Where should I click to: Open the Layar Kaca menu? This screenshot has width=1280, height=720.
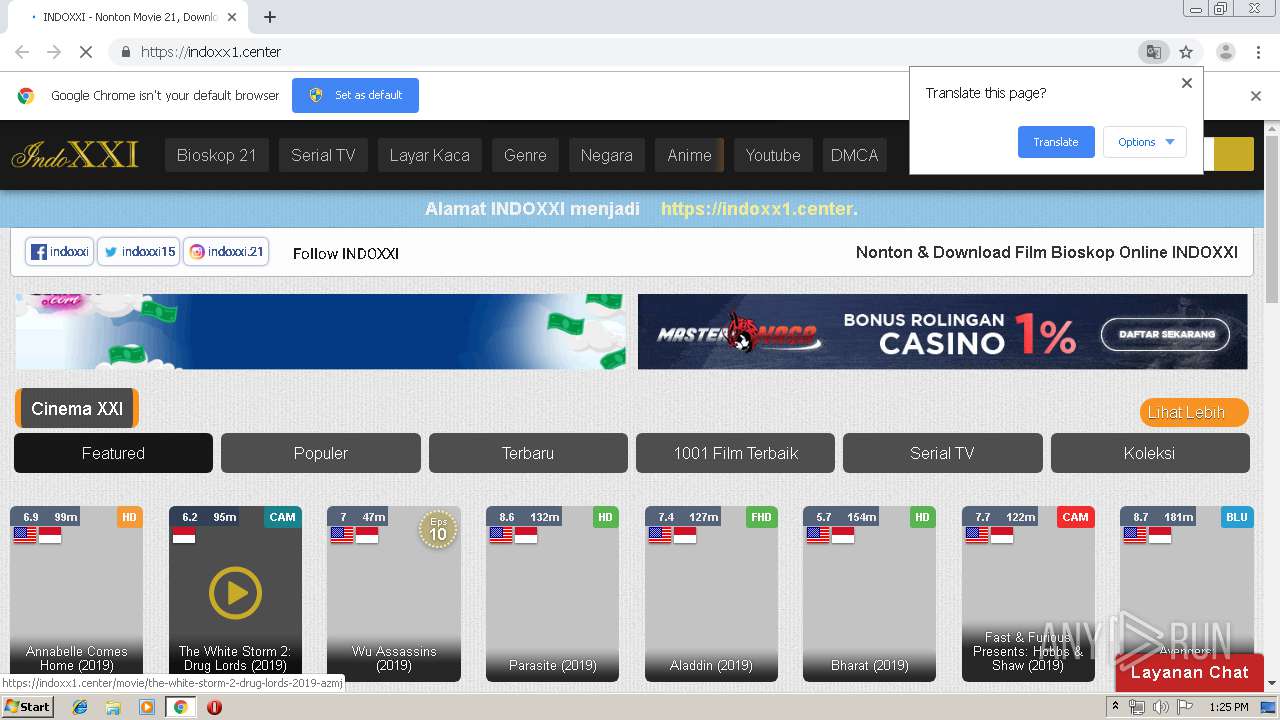(x=429, y=155)
